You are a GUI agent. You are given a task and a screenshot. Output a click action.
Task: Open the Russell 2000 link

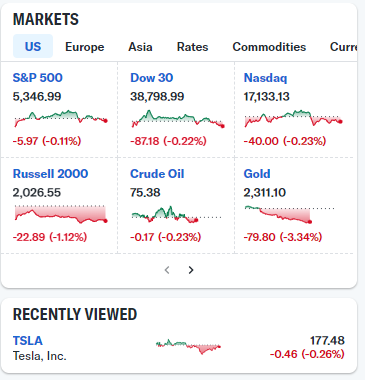[50, 174]
